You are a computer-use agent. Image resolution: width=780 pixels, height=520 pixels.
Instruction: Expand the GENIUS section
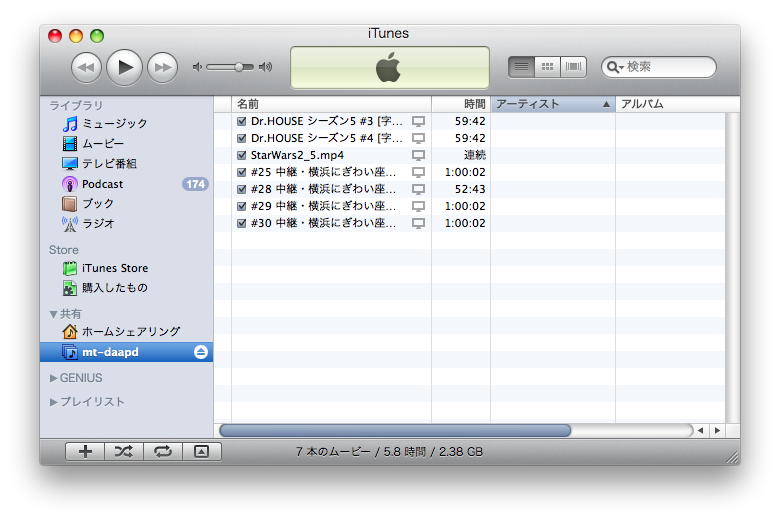pyautogui.click(x=54, y=378)
